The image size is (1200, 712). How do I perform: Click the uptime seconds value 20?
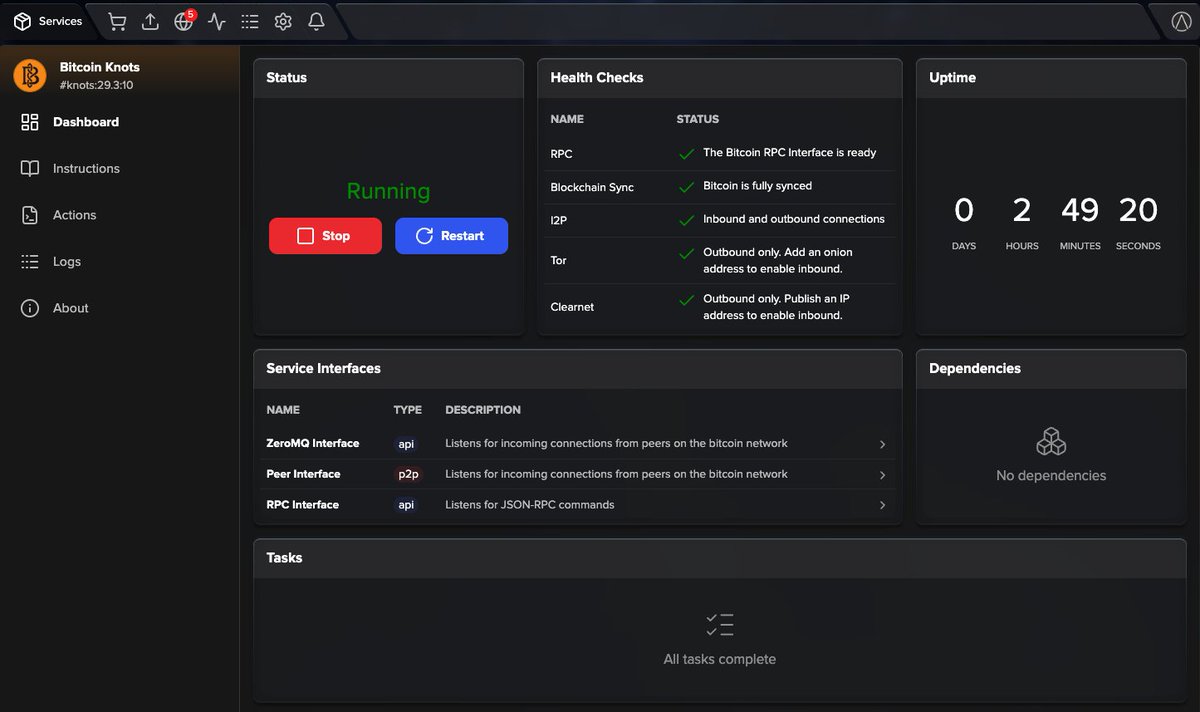[x=1138, y=210]
